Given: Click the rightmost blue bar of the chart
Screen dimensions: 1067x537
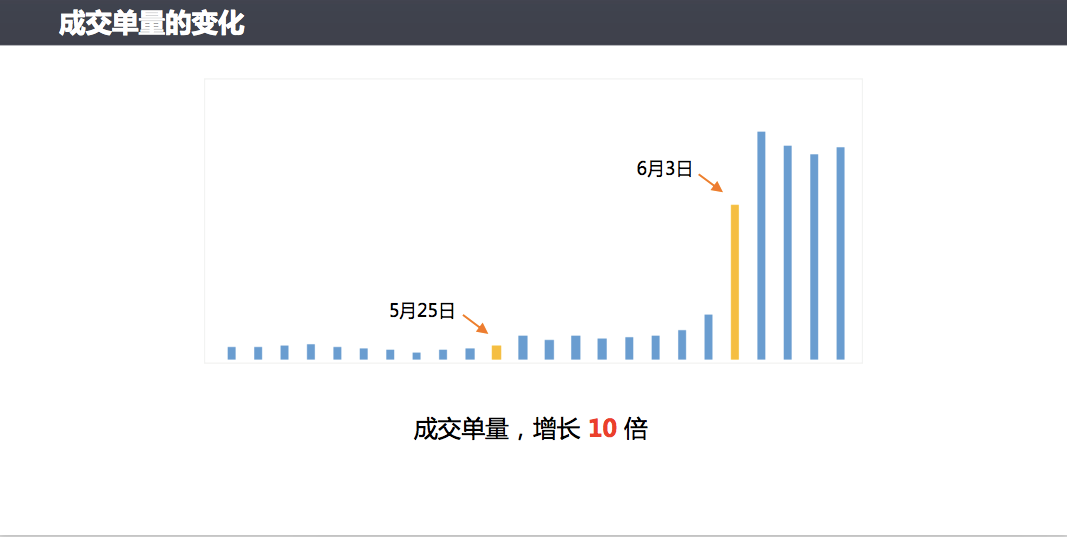Looking at the screenshot, I should coord(840,253).
